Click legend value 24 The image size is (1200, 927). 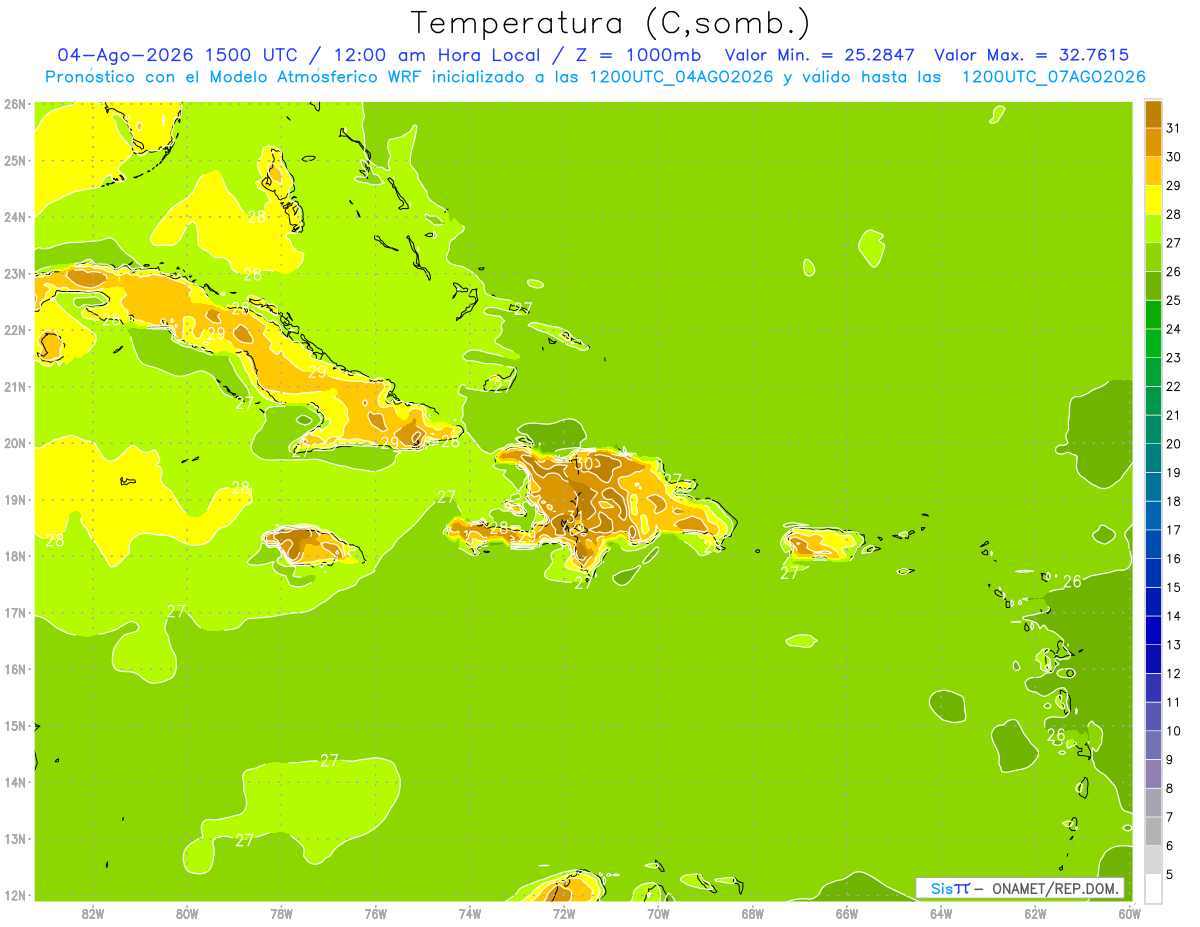pos(1172,329)
